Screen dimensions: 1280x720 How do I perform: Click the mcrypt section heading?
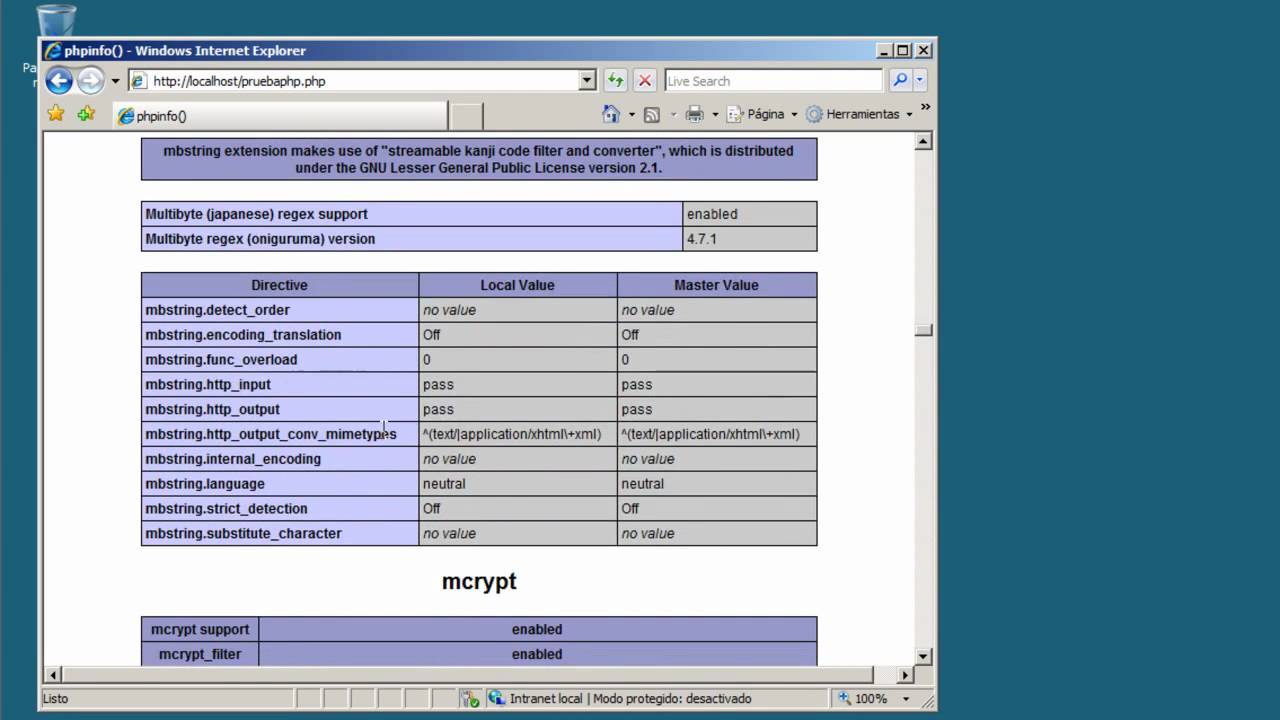point(479,581)
